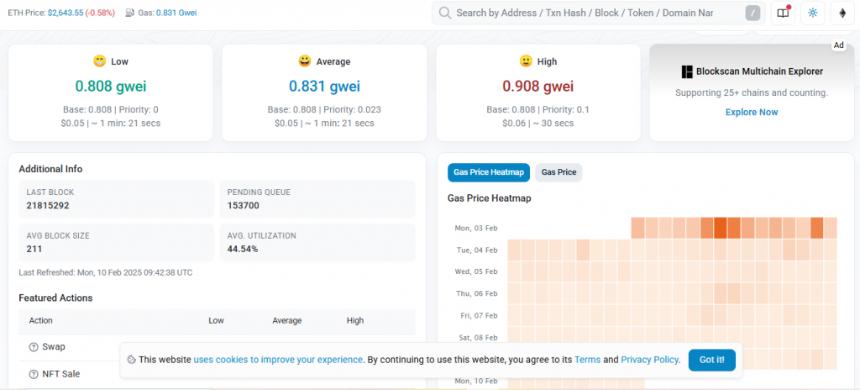The height and width of the screenshot is (390, 860).
Task: Switch to Gas Price Heatmap tab
Action: pos(489,172)
